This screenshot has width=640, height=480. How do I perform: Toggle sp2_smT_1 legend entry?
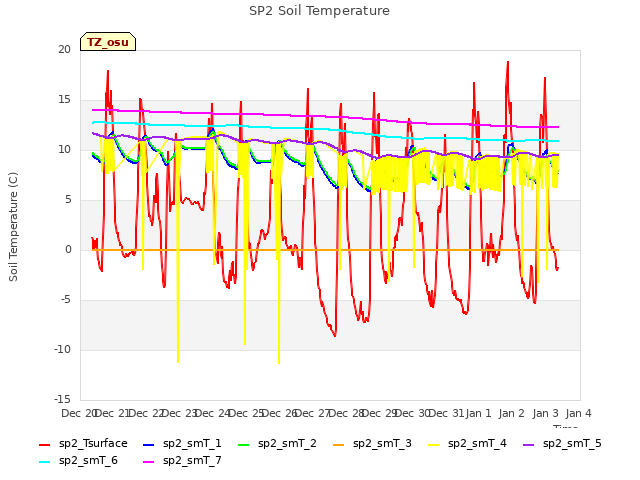pyautogui.click(x=182, y=443)
